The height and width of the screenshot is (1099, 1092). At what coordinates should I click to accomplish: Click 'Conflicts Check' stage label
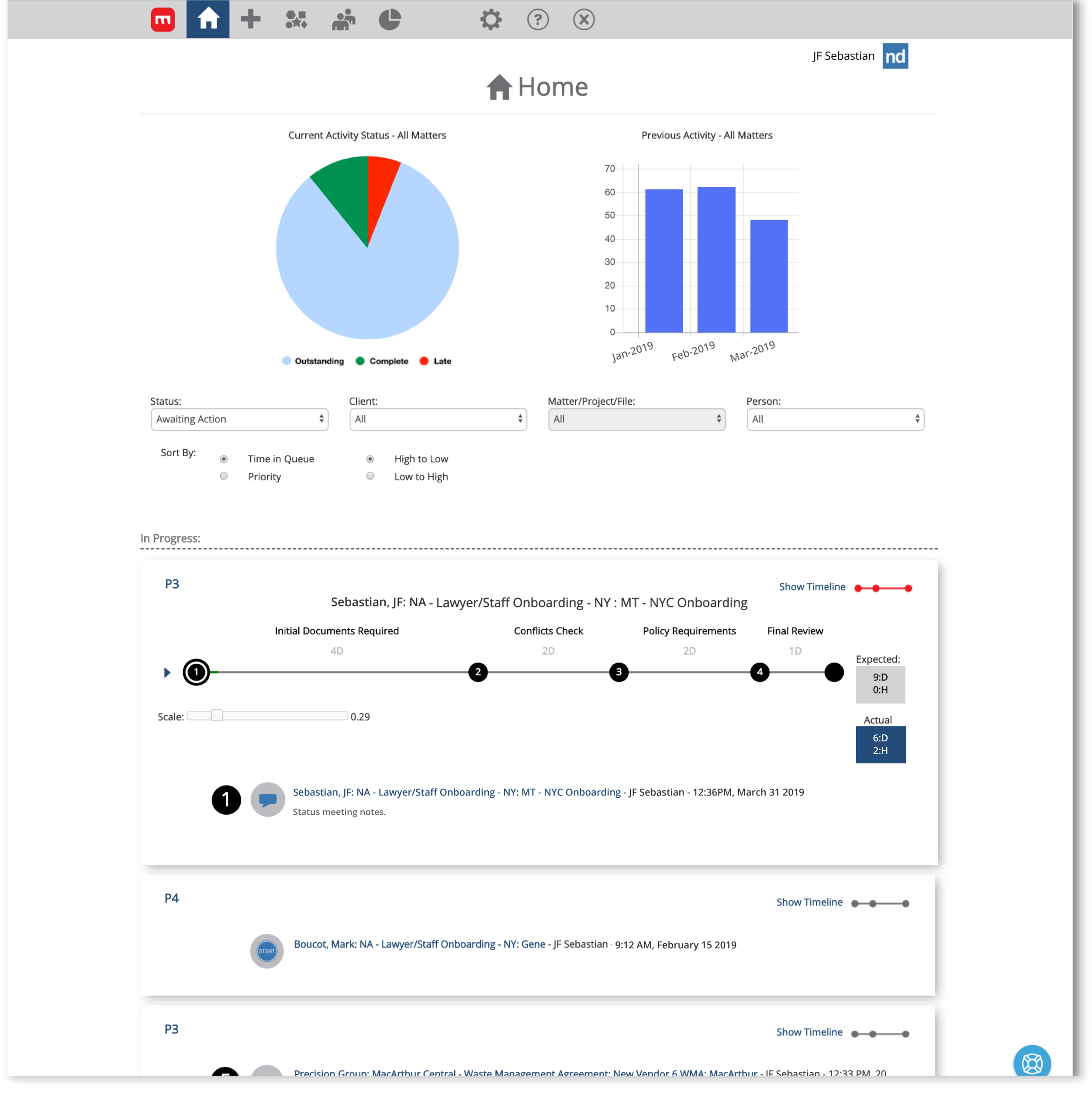(x=548, y=630)
